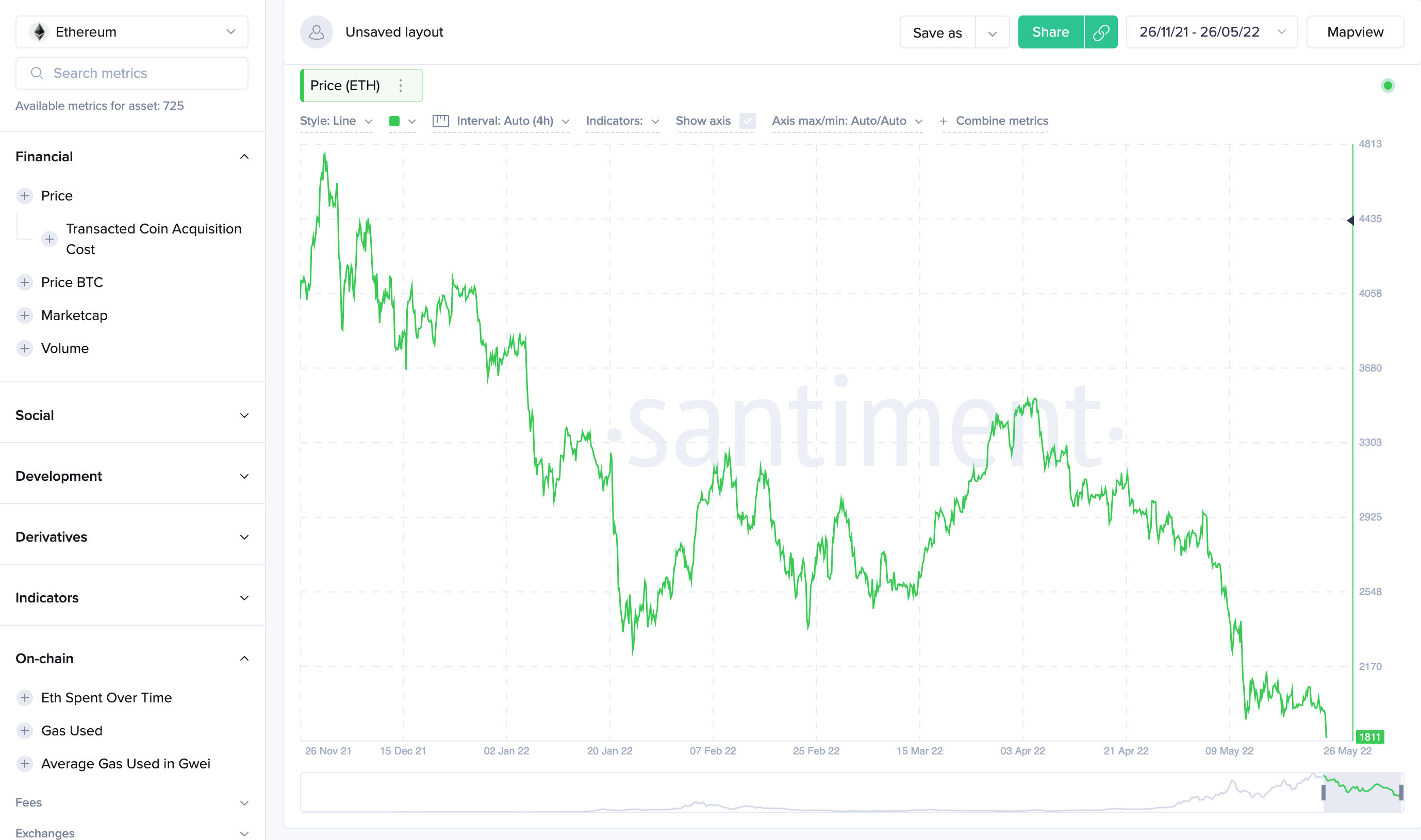Add Price BTC metric plus icon
Screen dimensions: 1421x840
click(x=24, y=282)
